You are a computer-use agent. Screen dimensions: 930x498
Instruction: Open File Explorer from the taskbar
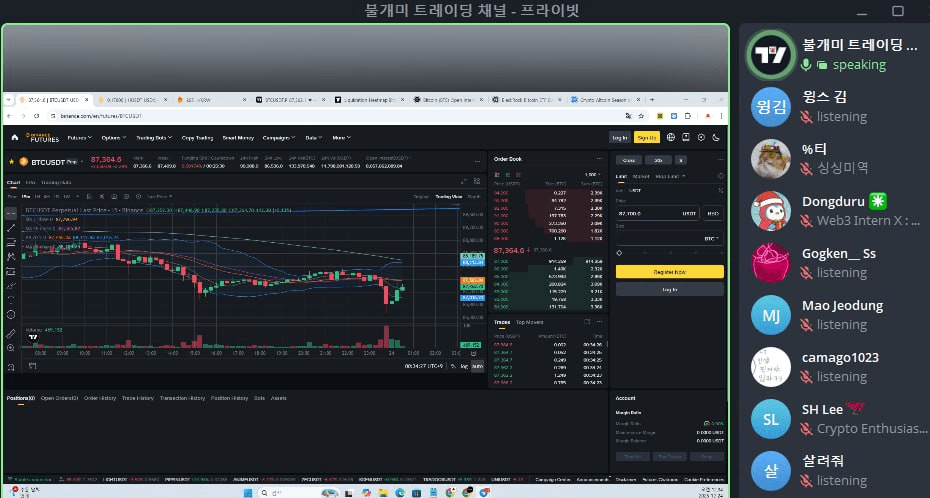[x=383, y=492]
